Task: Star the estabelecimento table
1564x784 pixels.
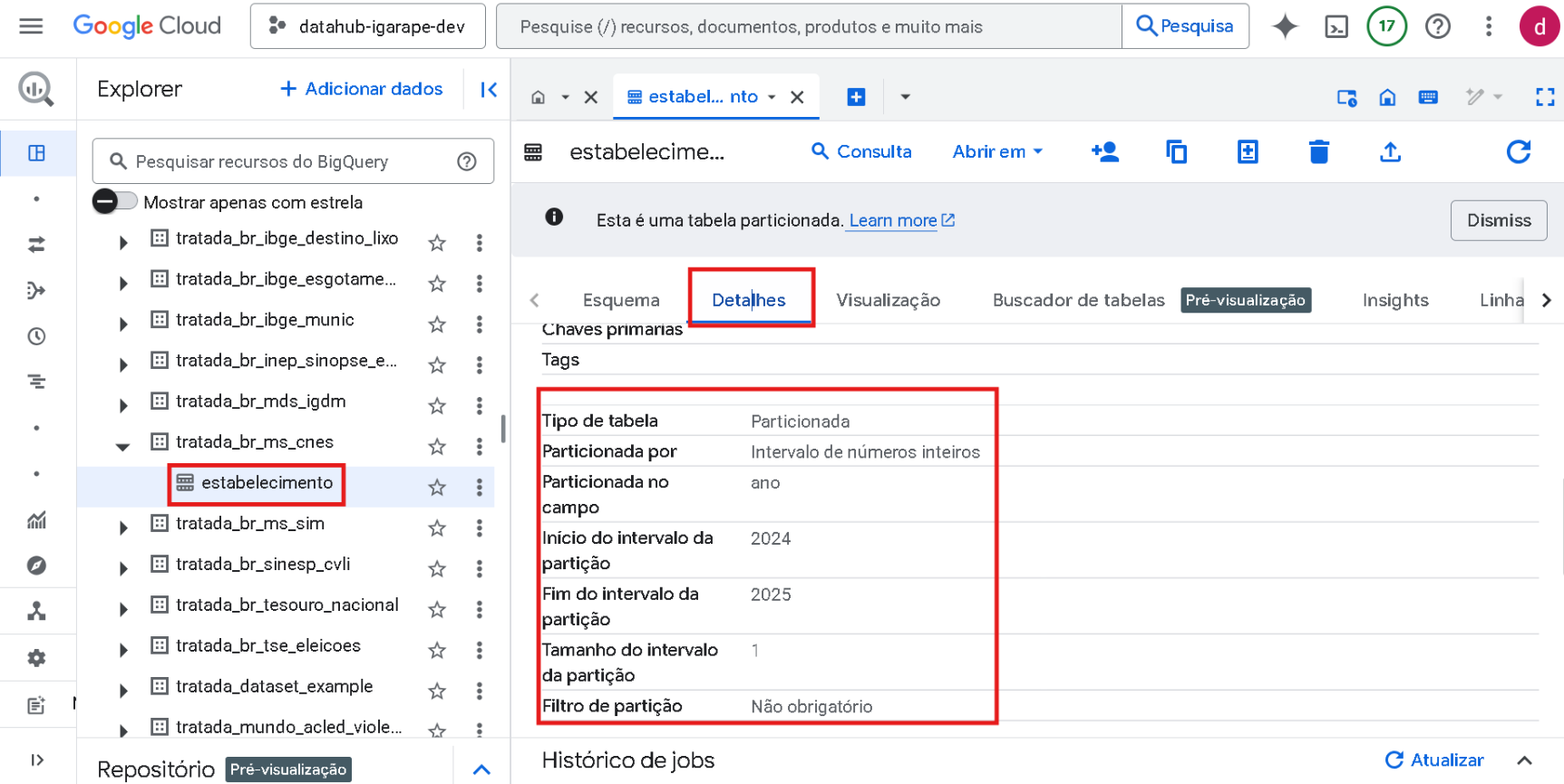Action: pyautogui.click(x=437, y=488)
